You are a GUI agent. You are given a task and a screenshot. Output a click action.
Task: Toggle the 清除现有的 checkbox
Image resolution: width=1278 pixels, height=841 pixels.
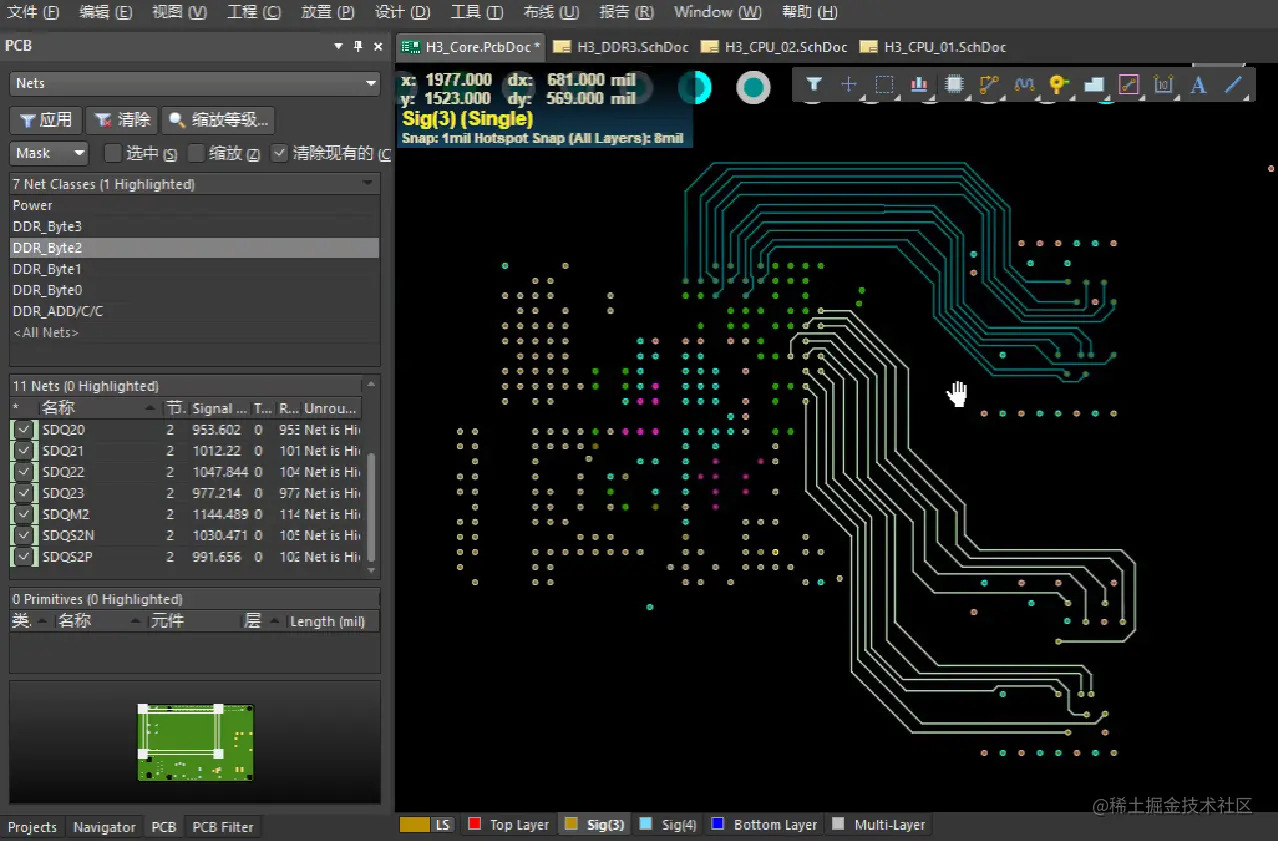point(280,153)
